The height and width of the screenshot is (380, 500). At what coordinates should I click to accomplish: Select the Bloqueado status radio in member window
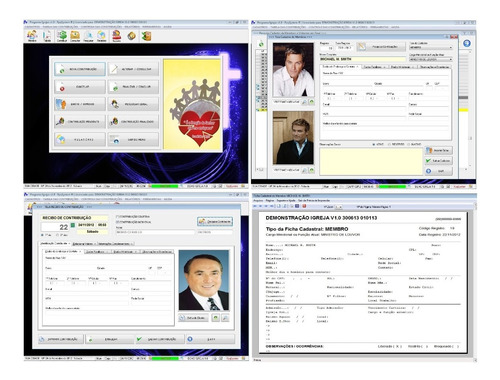point(409,144)
